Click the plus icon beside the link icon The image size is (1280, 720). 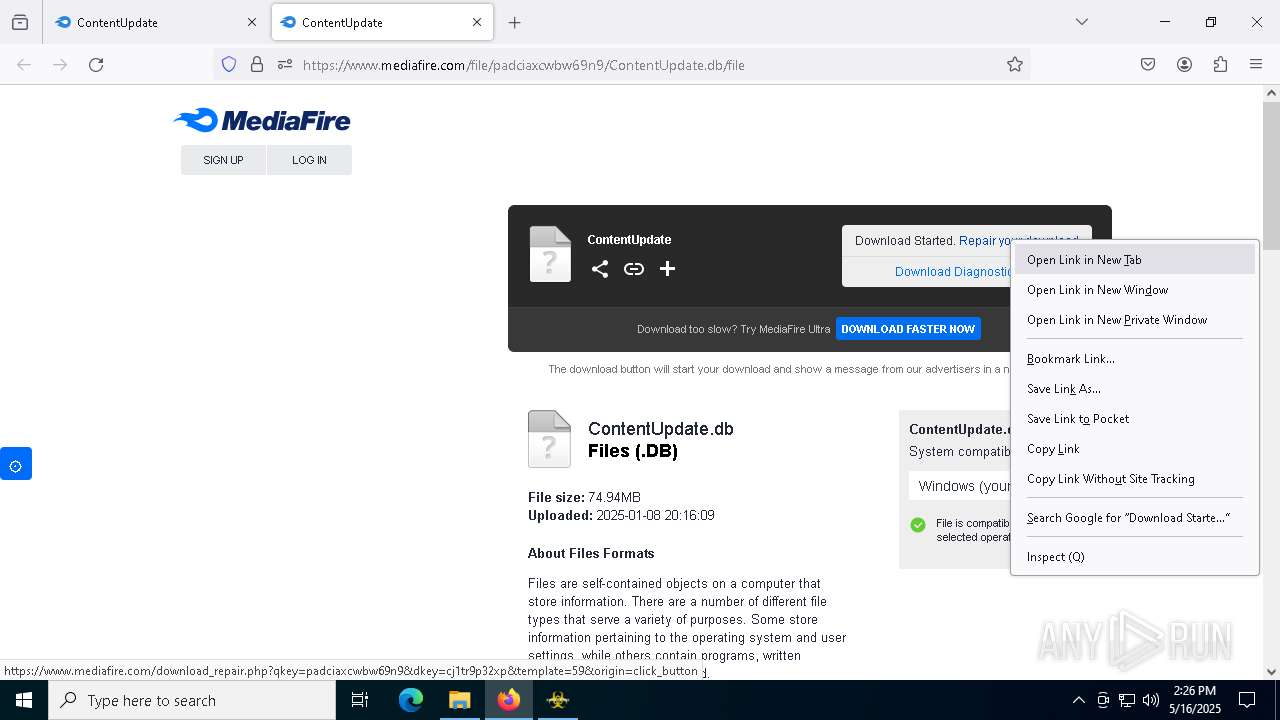pyautogui.click(x=667, y=269)
